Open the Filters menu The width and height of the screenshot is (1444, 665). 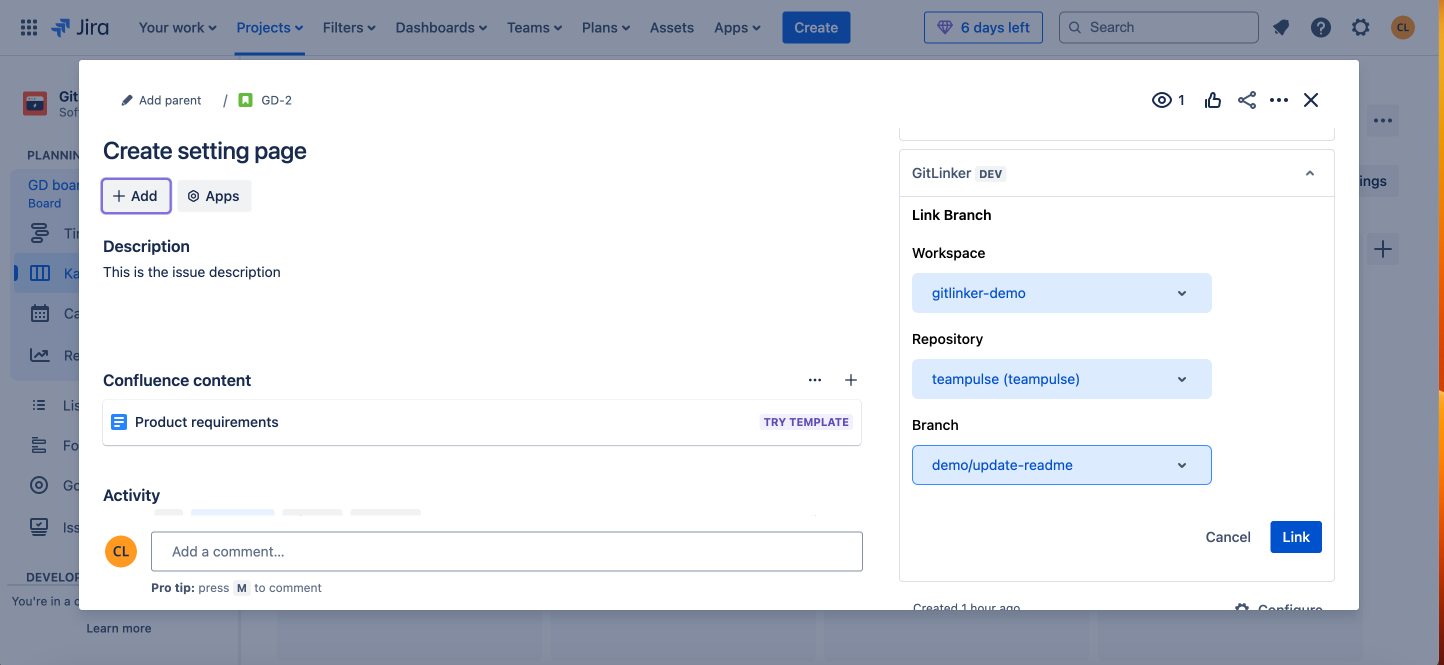click(x=343, y=27)
